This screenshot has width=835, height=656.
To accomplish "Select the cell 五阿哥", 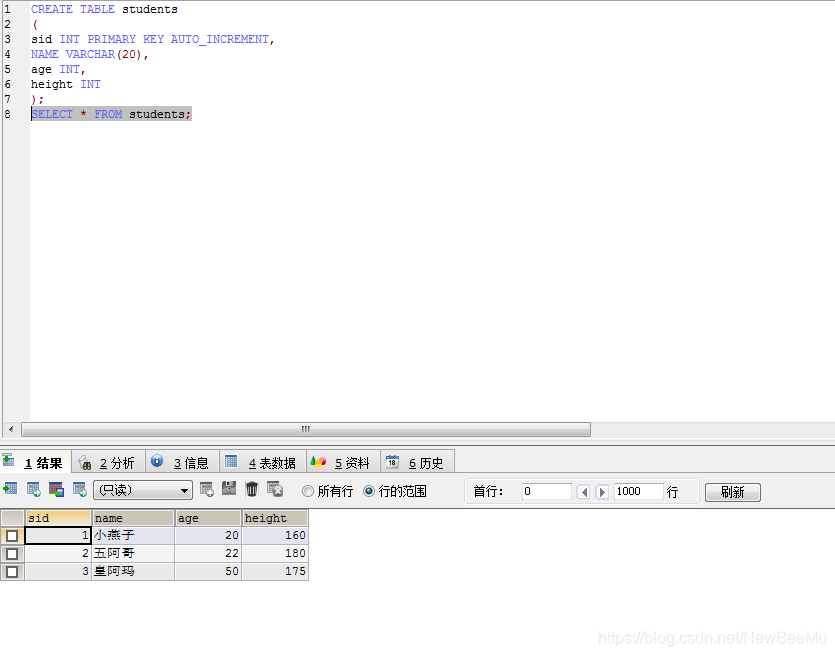I will pos(133,554).
